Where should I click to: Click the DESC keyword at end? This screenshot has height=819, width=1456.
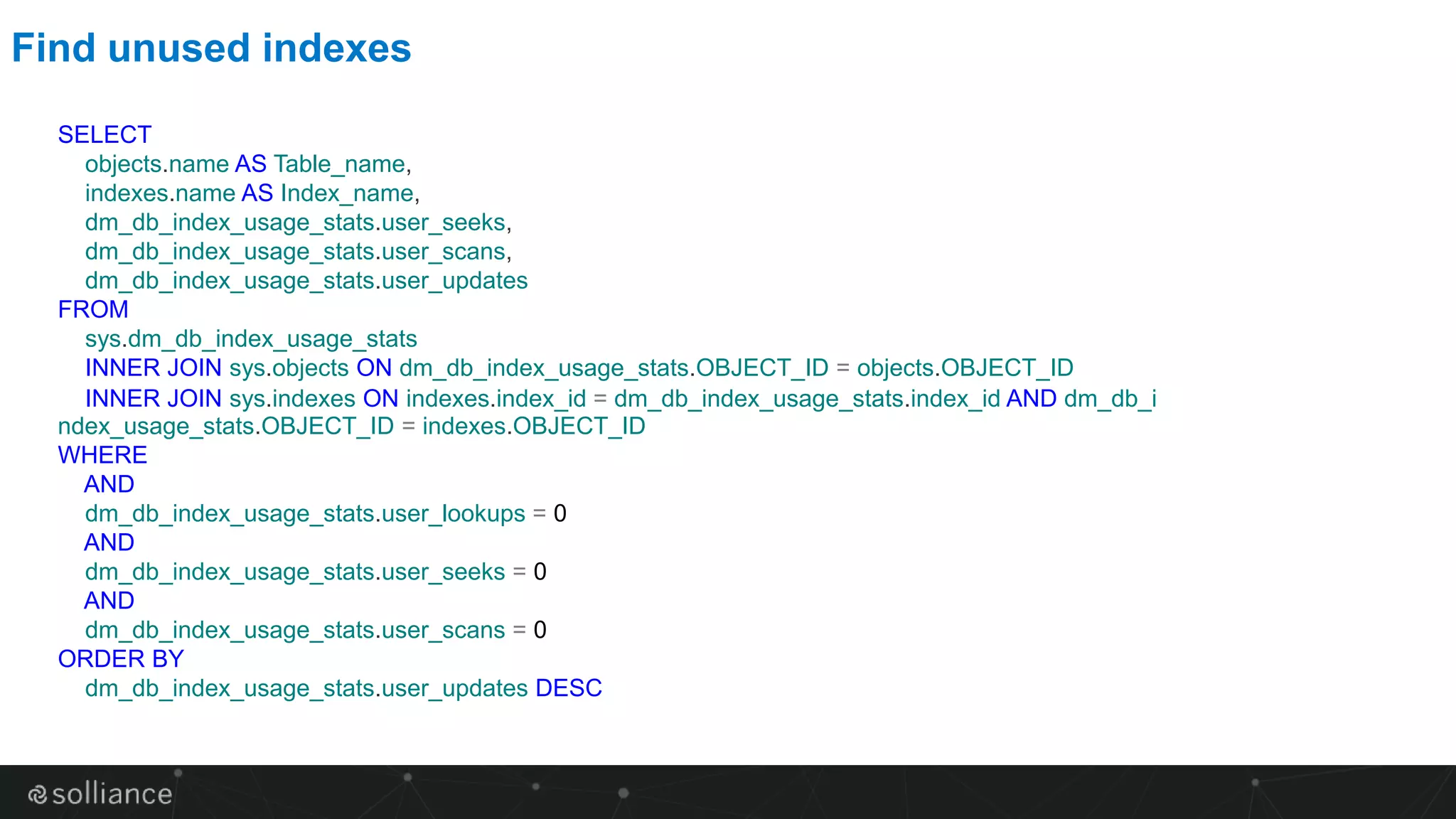(568, 688)
